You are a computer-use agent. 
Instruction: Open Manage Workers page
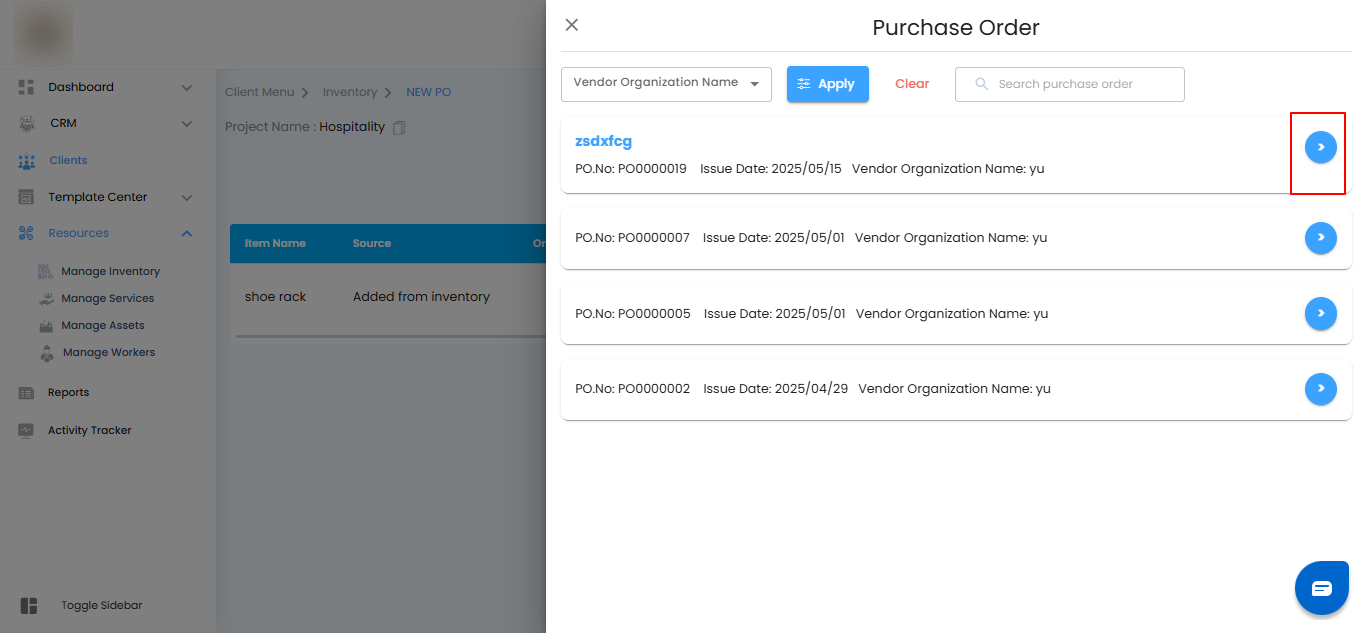tap(108, 353)
